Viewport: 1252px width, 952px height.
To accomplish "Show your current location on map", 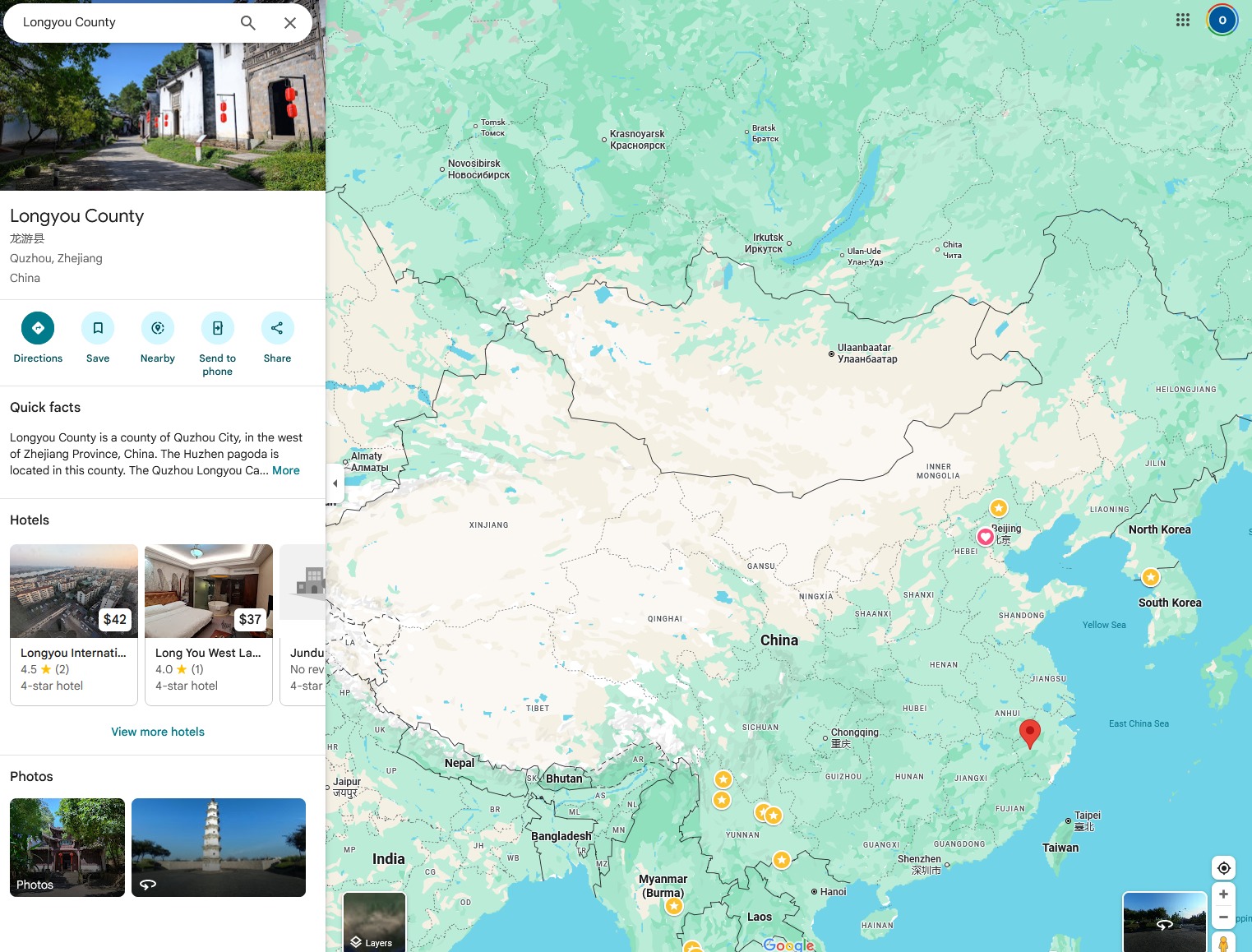I will 1223,868.
